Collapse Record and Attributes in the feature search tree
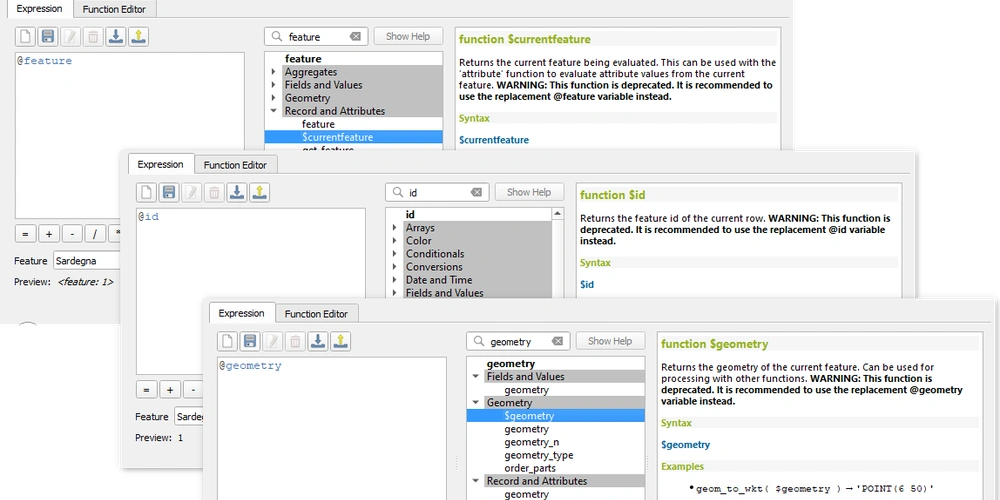 pyautogui.click(x=274, y=111)
